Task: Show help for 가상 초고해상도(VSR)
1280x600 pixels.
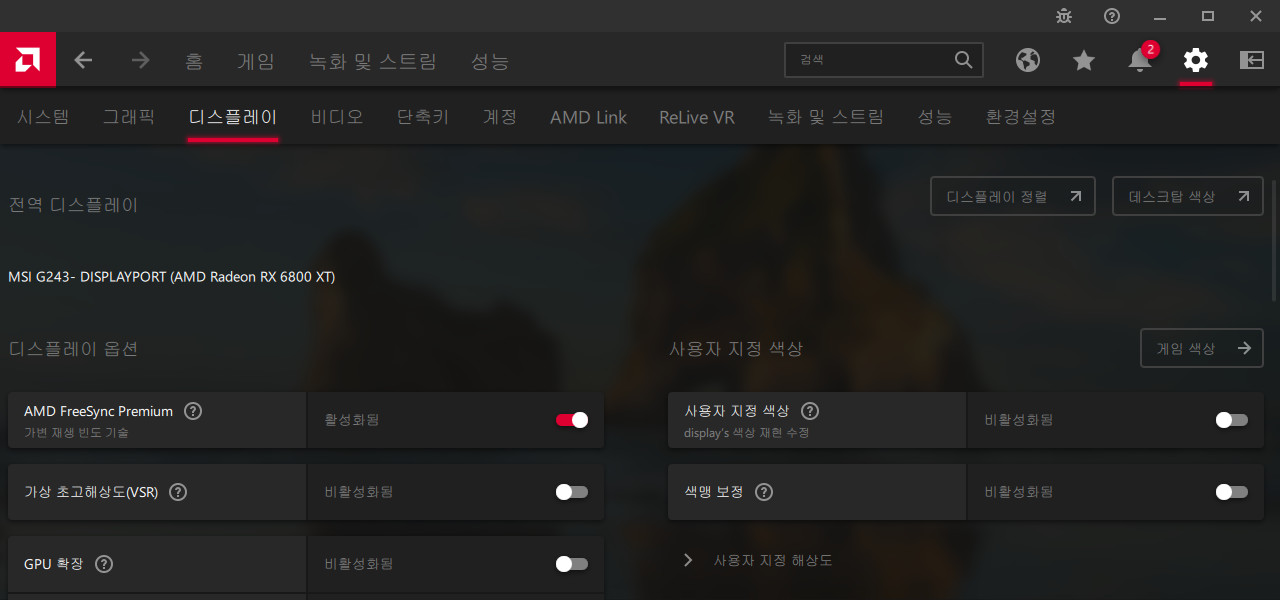Action: coord(178,492)
